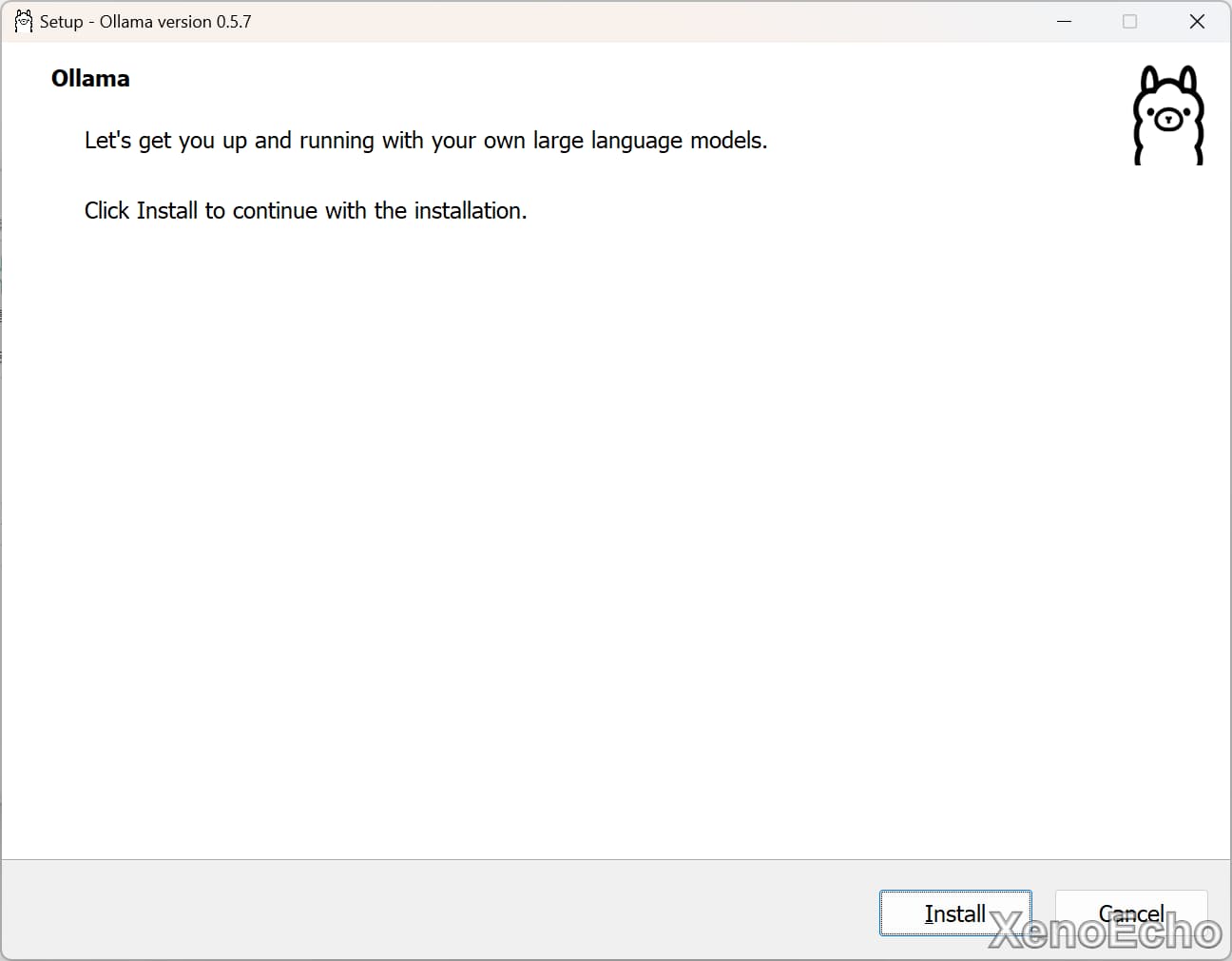Minimize the Ollama Setup window

1064,21
